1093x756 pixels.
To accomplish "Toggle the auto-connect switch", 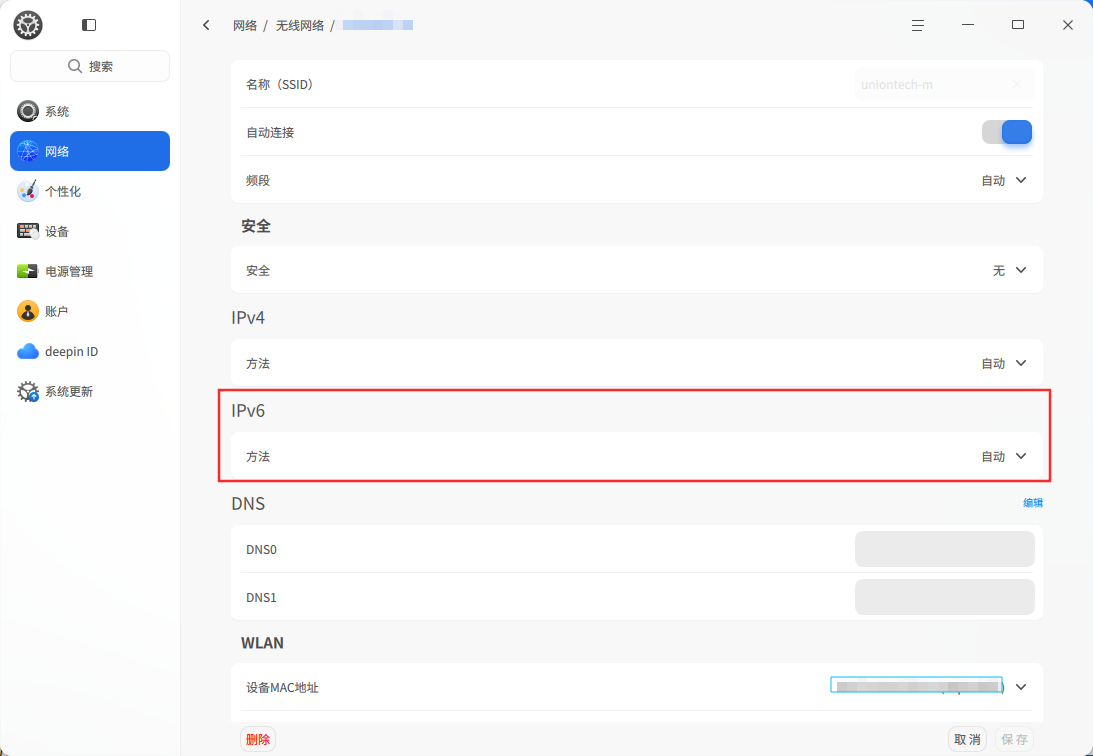I will (1007, 132).
